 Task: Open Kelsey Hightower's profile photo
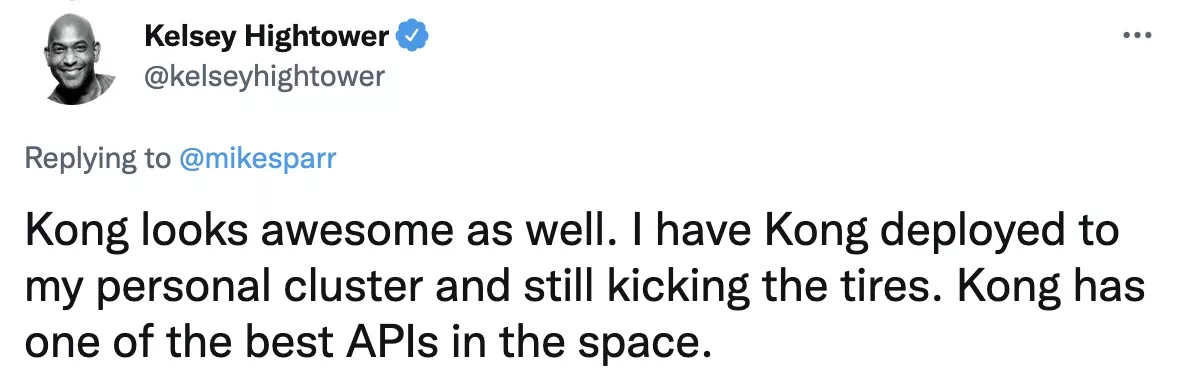[x=78, y=59]
